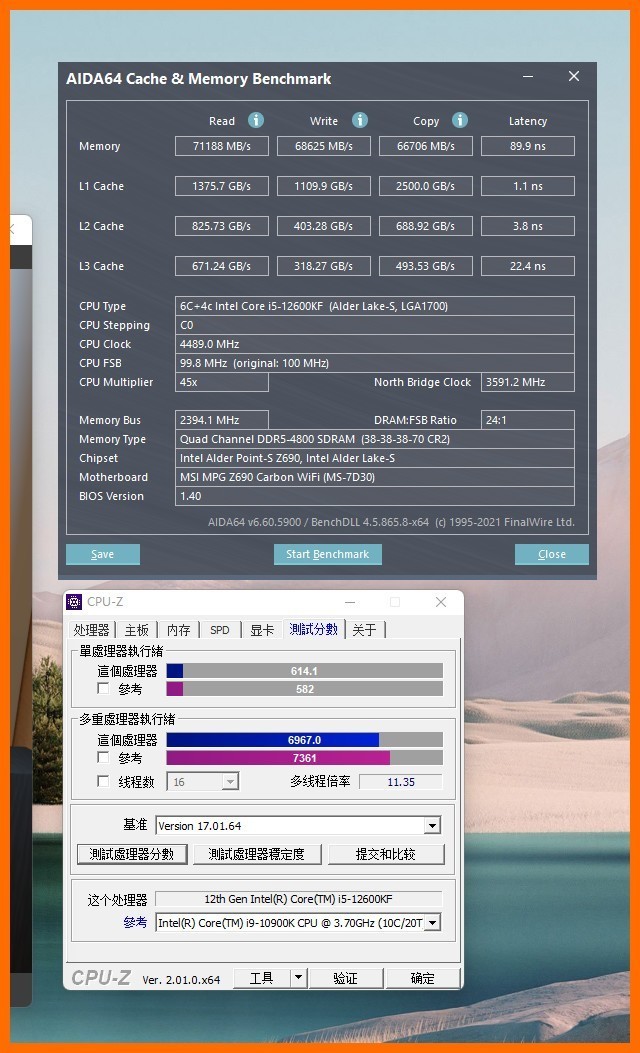Viewport: 640px width, 1053px height.
Task: Click the 确定 button
Action: click(422, 978)
